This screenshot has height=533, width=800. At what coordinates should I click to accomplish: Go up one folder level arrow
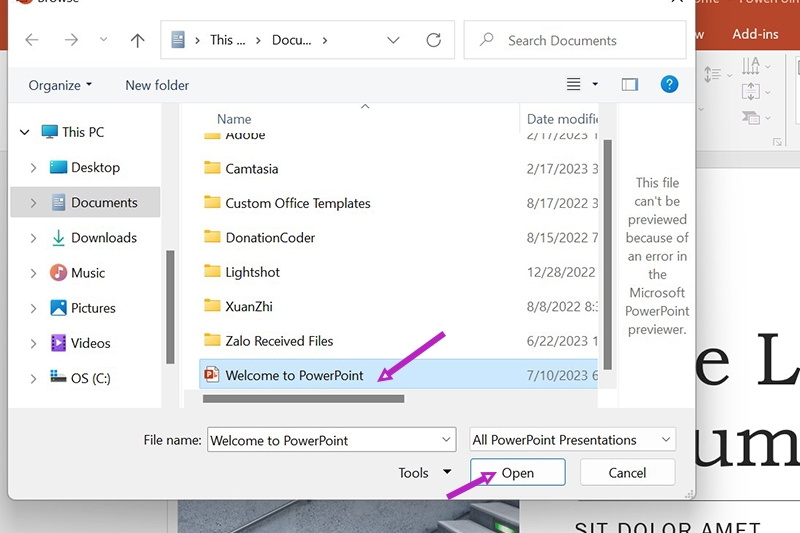(137, 40)
